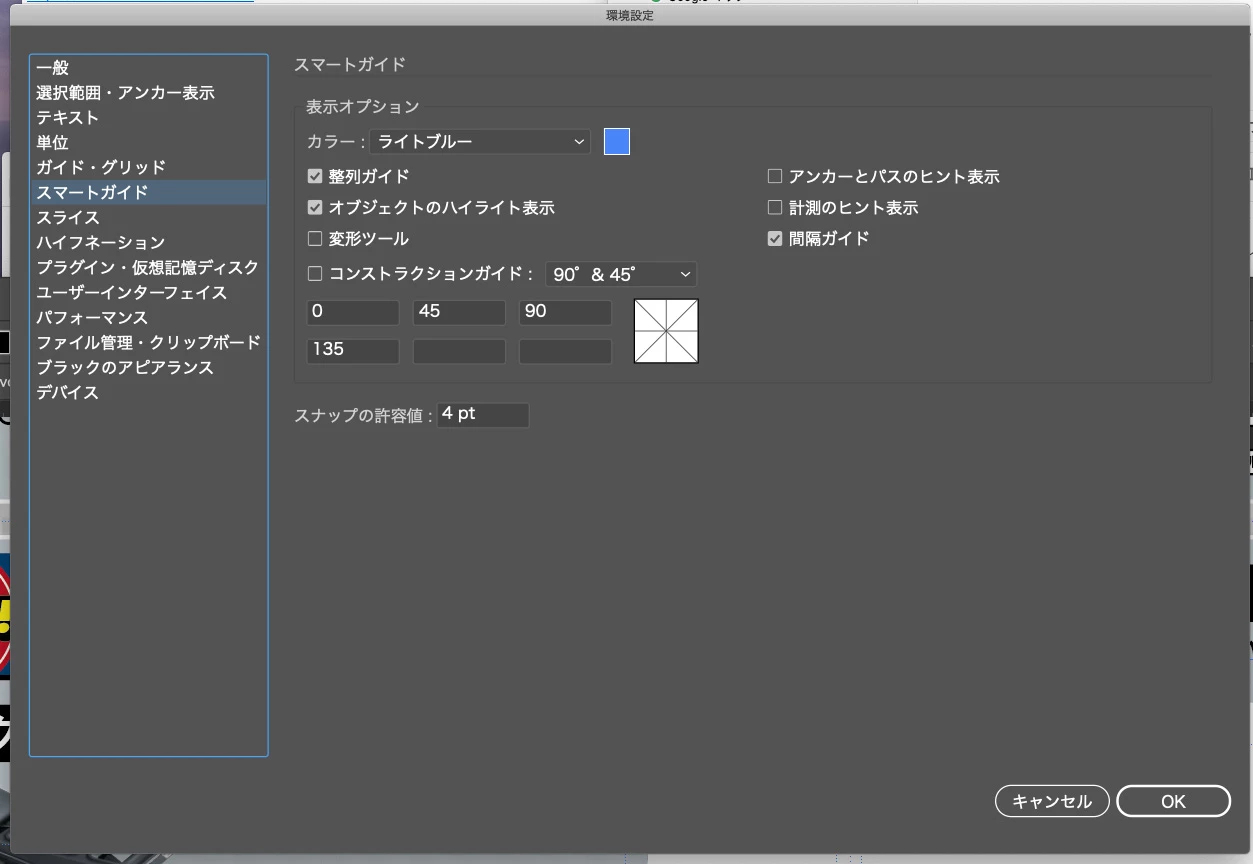Uncheck the 整列ガイド checkbox
This screenshot has width=1253, height=864.
click(315, 177)
